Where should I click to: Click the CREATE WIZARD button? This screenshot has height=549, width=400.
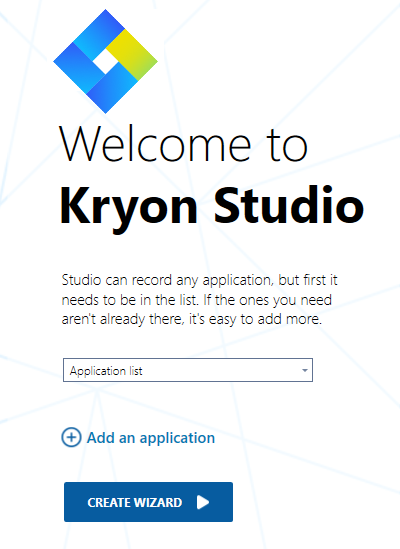[149, 502]
